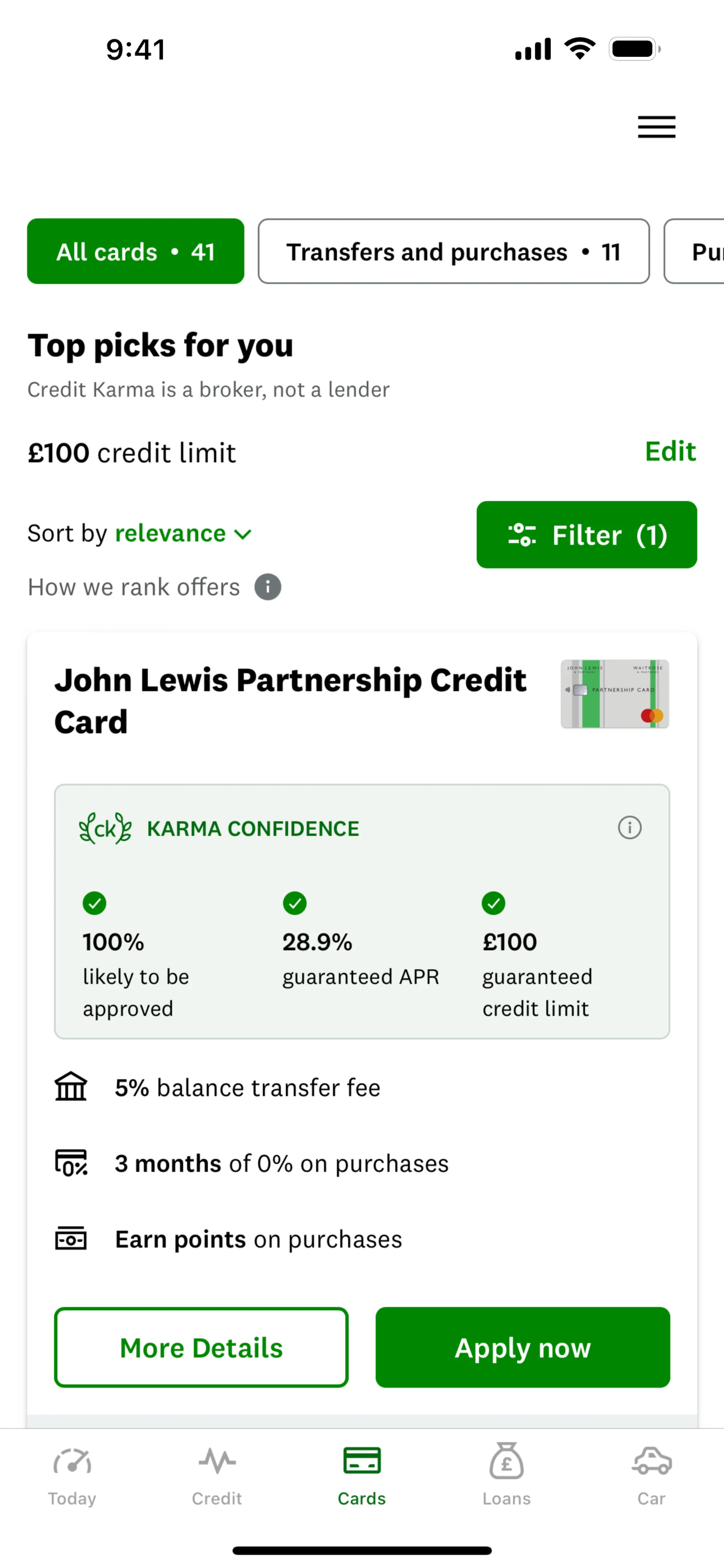Image resolution: width=724 pixels, height=1568 pixels.
Task: Tap the John Lewis Partnership card image
Action: (x=614, y=693)
